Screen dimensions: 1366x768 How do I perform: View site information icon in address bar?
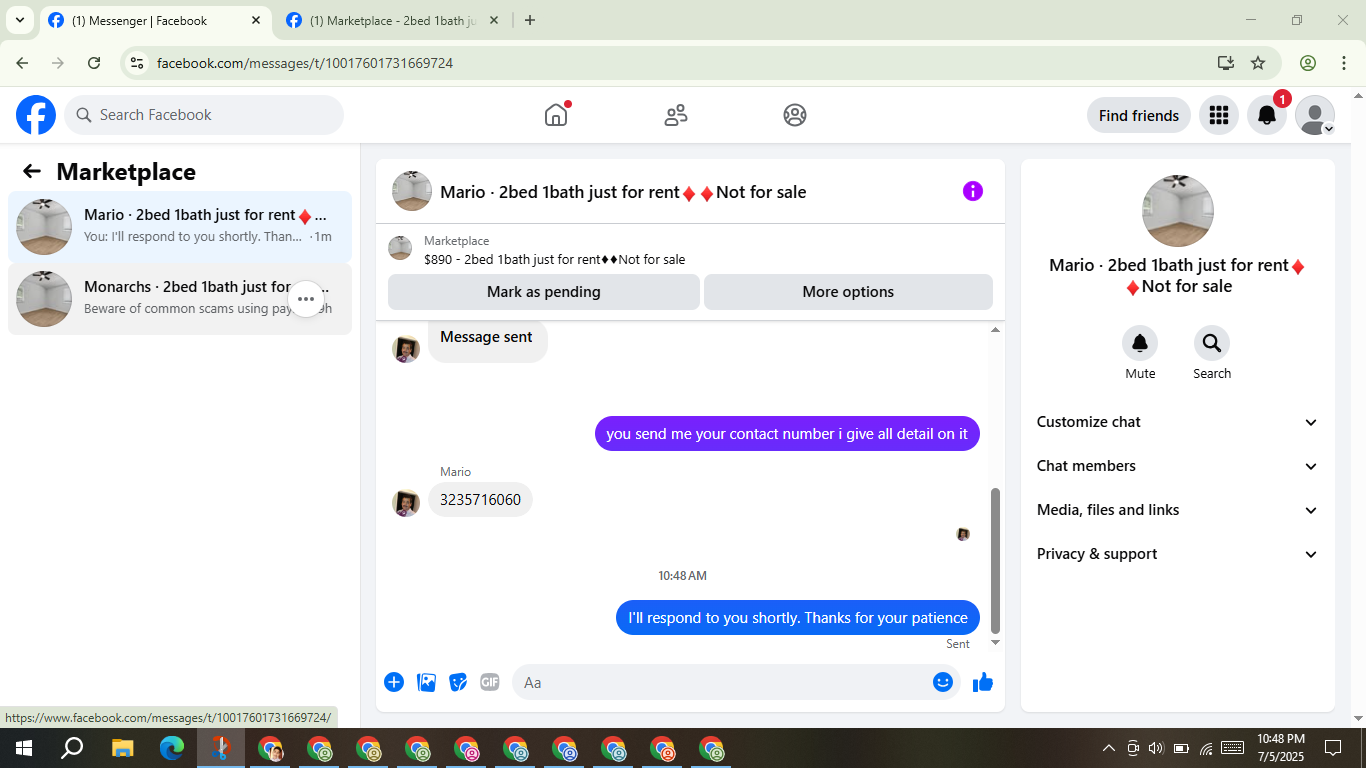[138, 63]
